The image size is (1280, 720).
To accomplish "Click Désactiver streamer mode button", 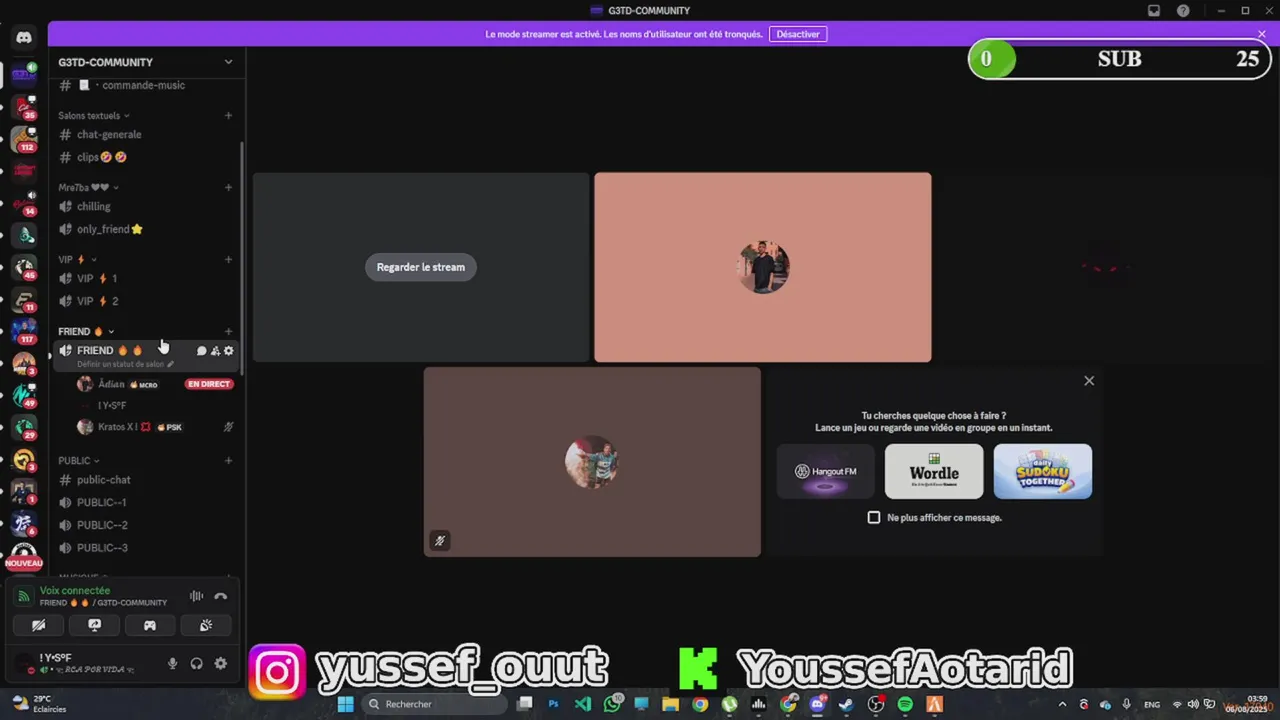I will pos(798,34).
